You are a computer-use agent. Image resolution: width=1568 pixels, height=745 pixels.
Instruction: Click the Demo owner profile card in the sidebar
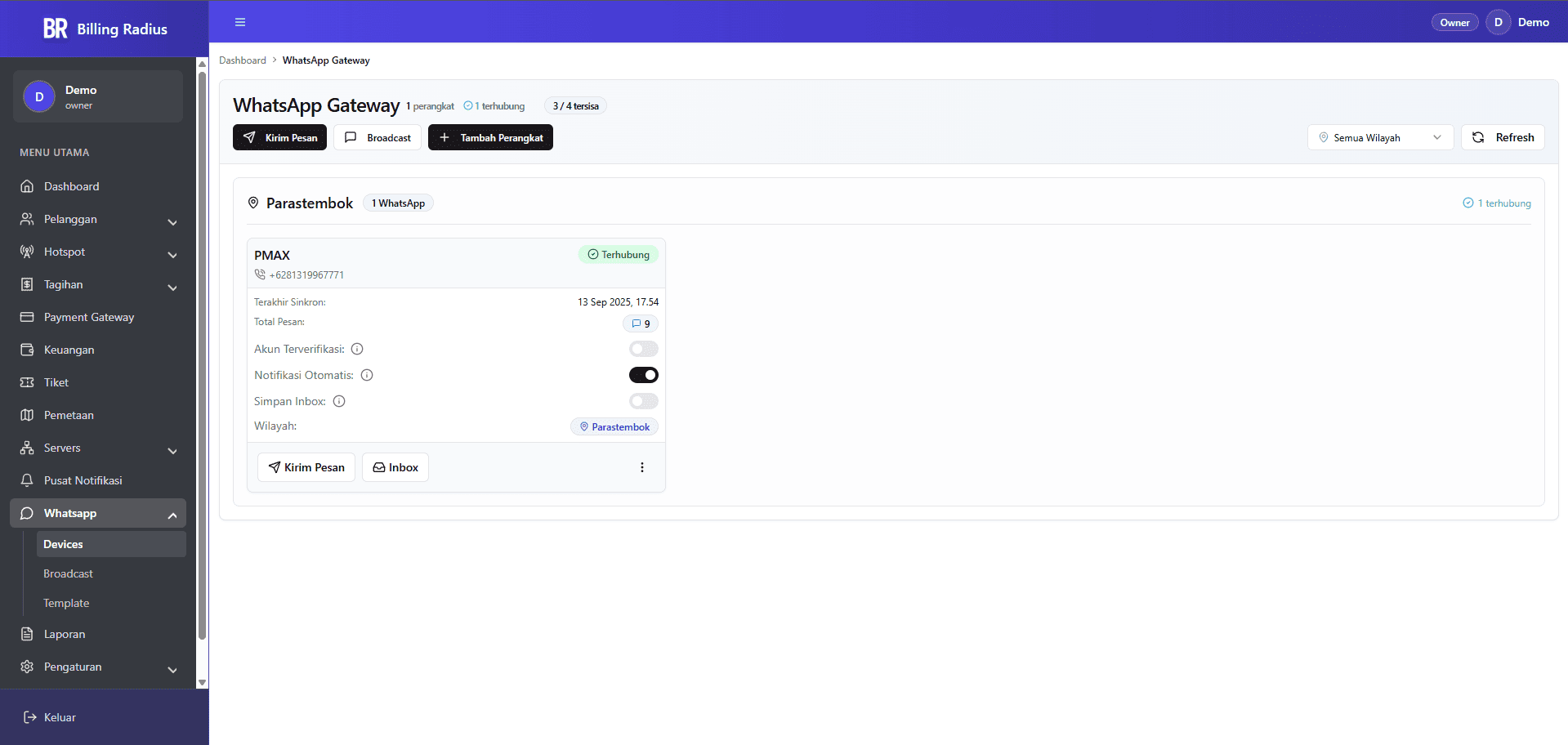click(x=98, y=96)
